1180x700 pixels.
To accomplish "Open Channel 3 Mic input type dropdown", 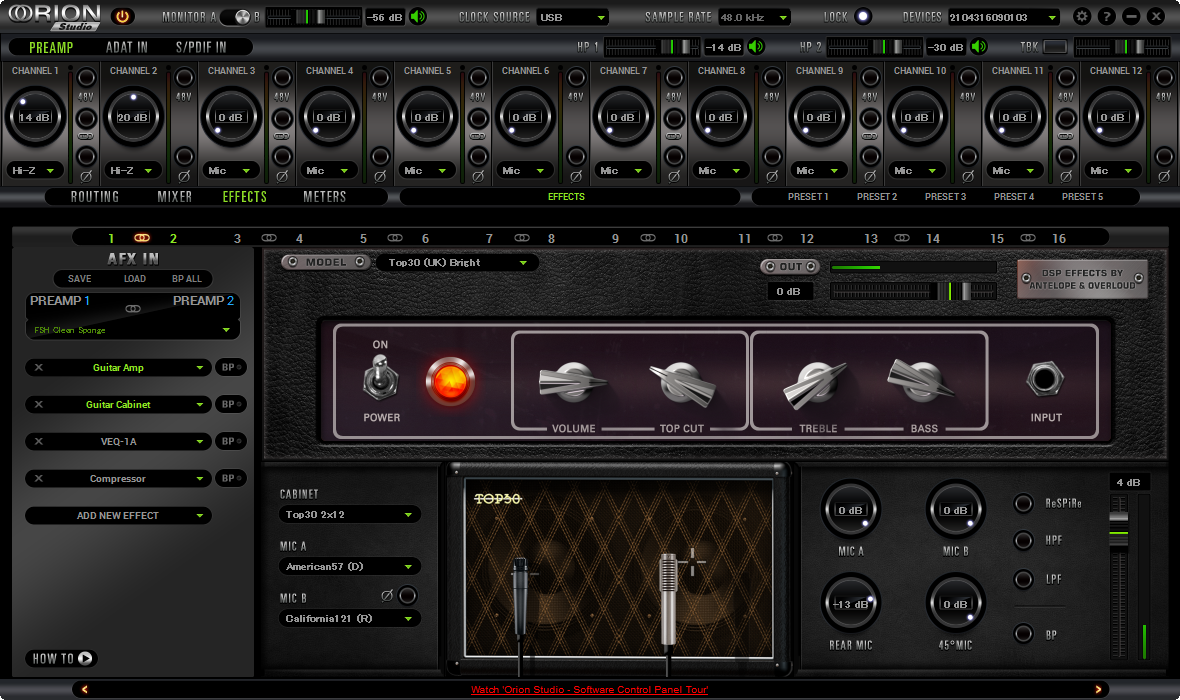I will (231, 171).
